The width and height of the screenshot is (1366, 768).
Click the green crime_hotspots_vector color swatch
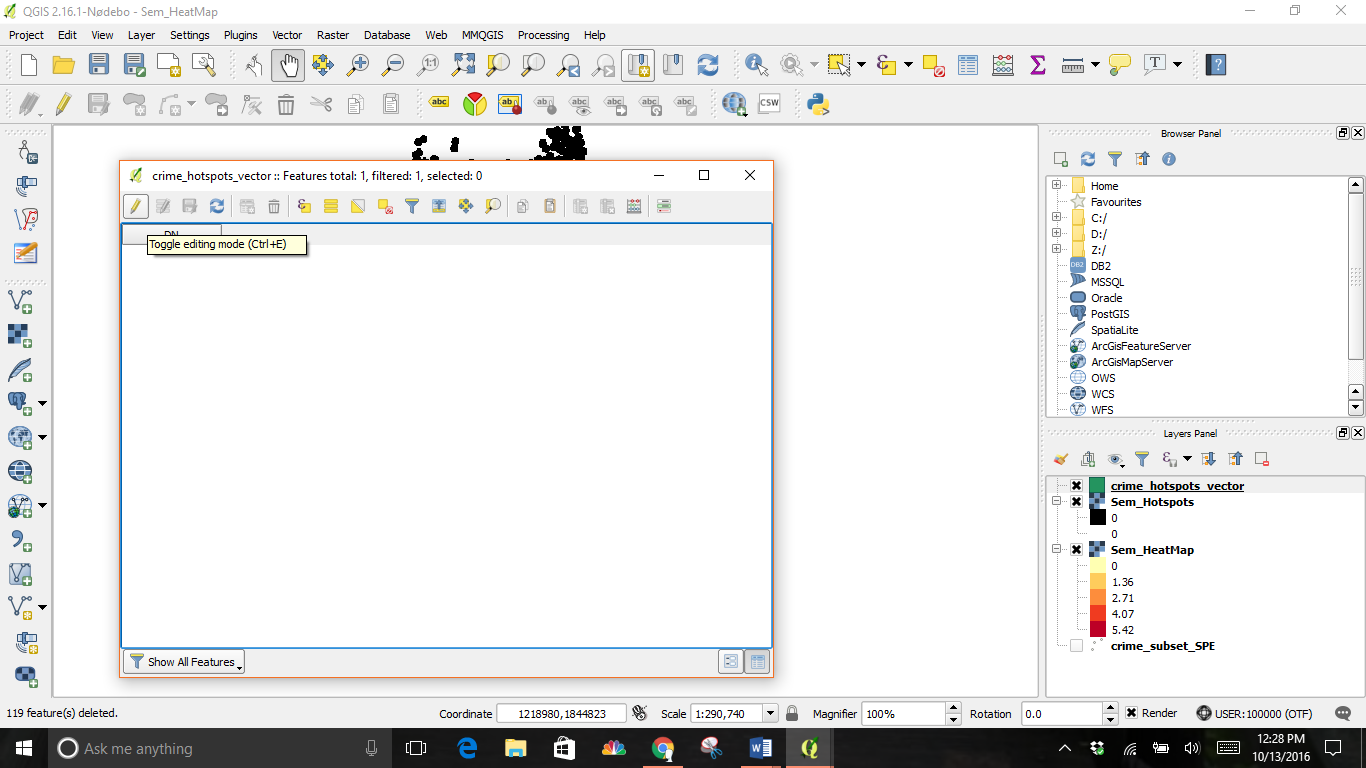tap(1097, 486)
